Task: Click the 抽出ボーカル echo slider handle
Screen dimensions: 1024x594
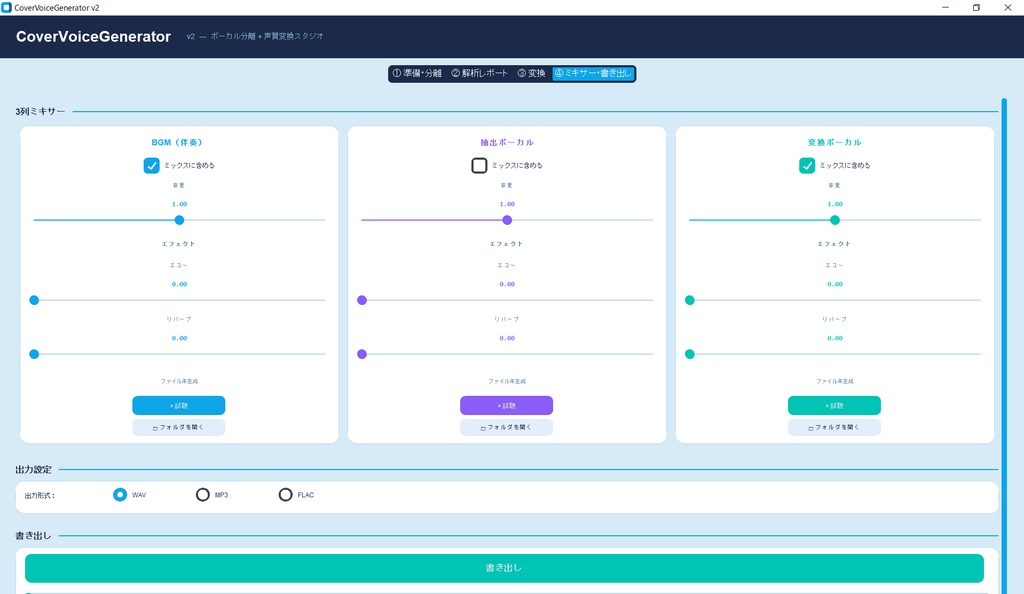Action: (x=362, y=300)
